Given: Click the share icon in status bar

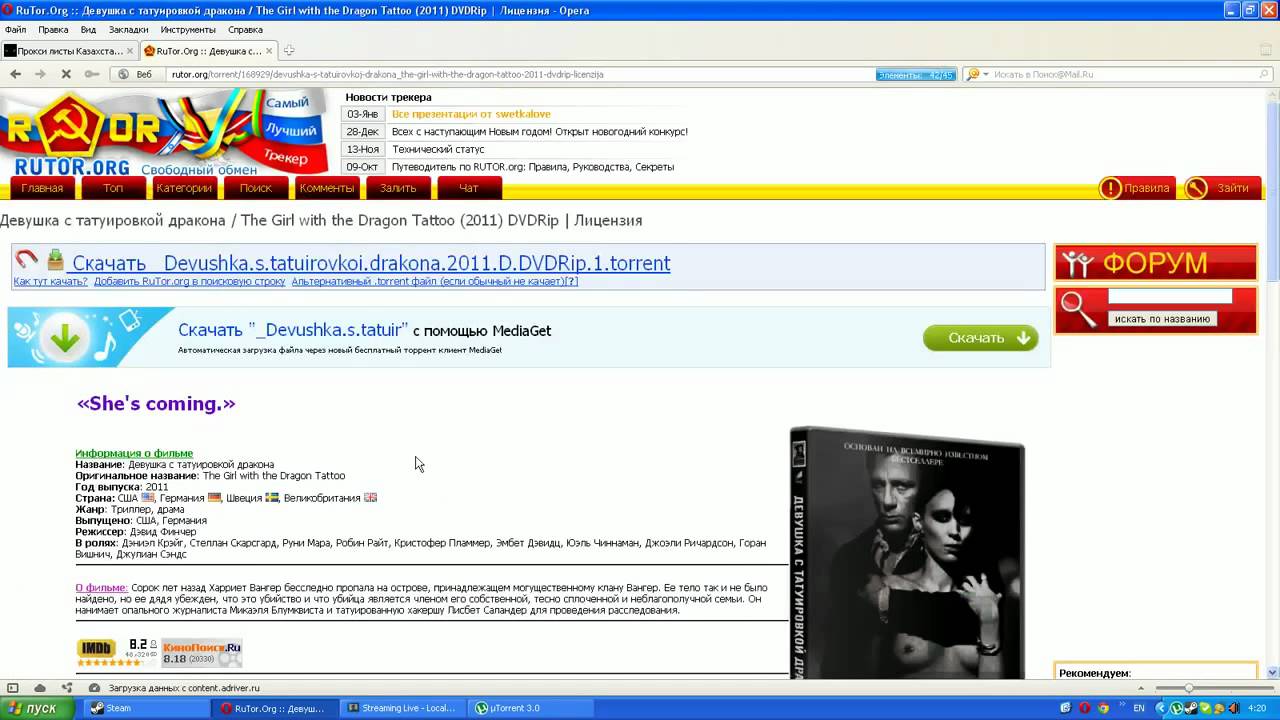Looking at the screenshot, I should pyautogui.click(x=67, y=688).
